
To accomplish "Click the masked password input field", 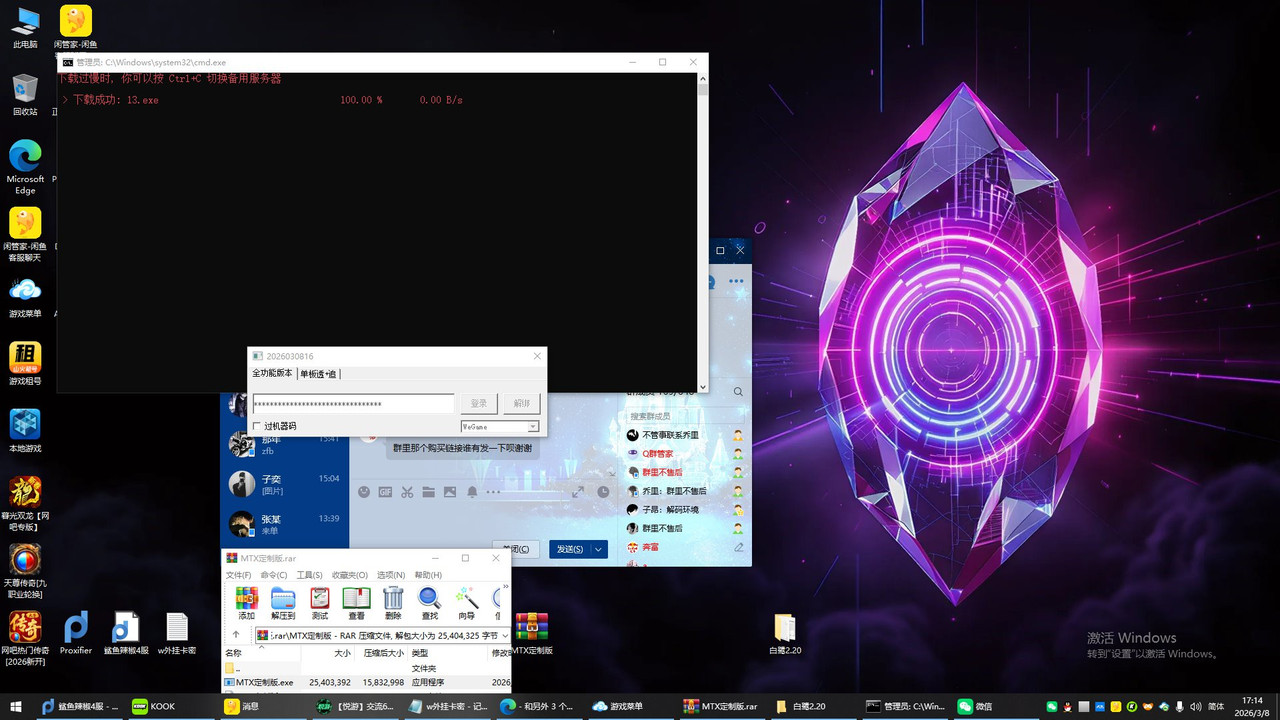I will tap(353, 404).
